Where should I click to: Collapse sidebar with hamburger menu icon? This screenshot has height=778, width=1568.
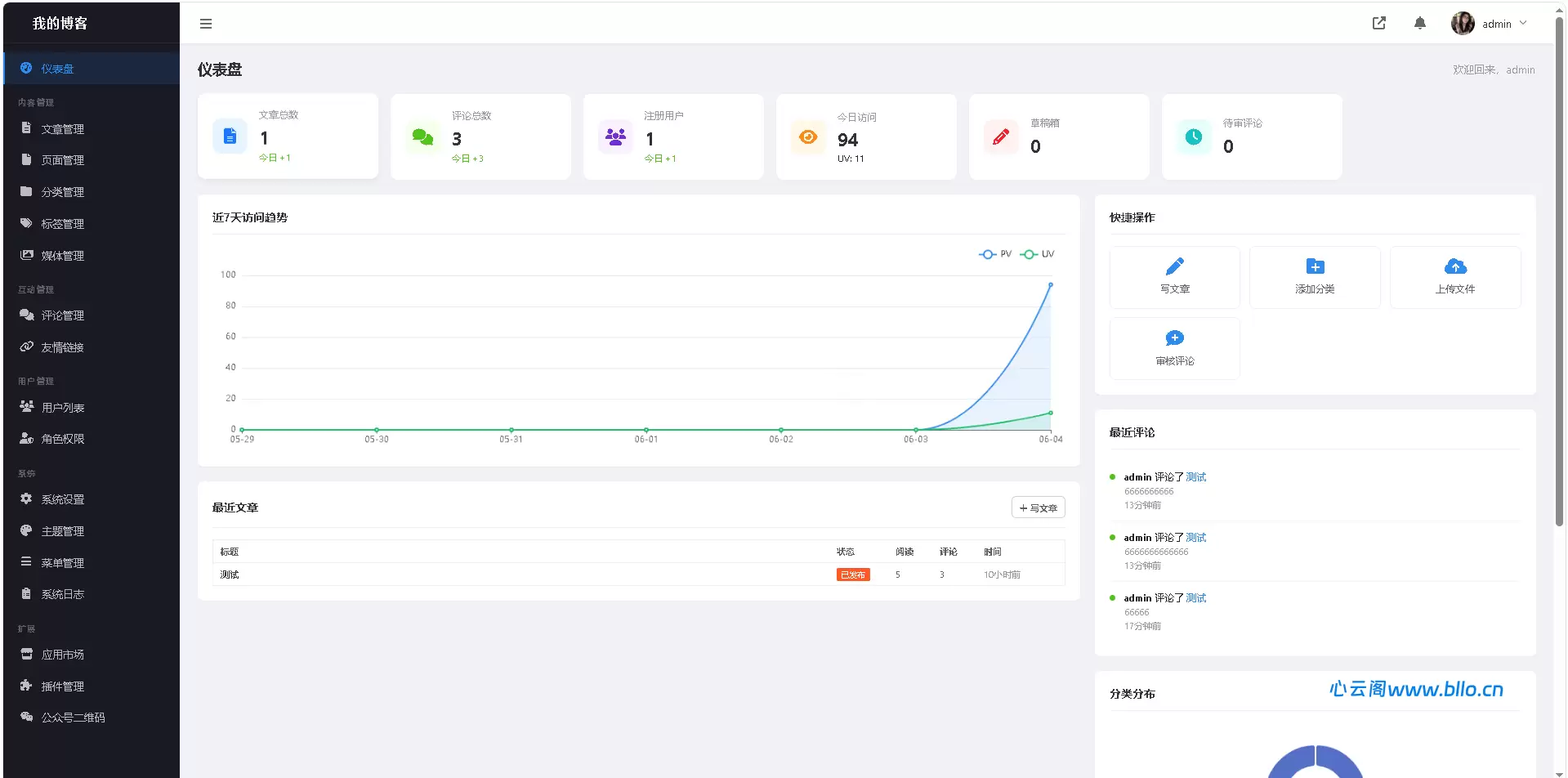[x=206, y=24]
